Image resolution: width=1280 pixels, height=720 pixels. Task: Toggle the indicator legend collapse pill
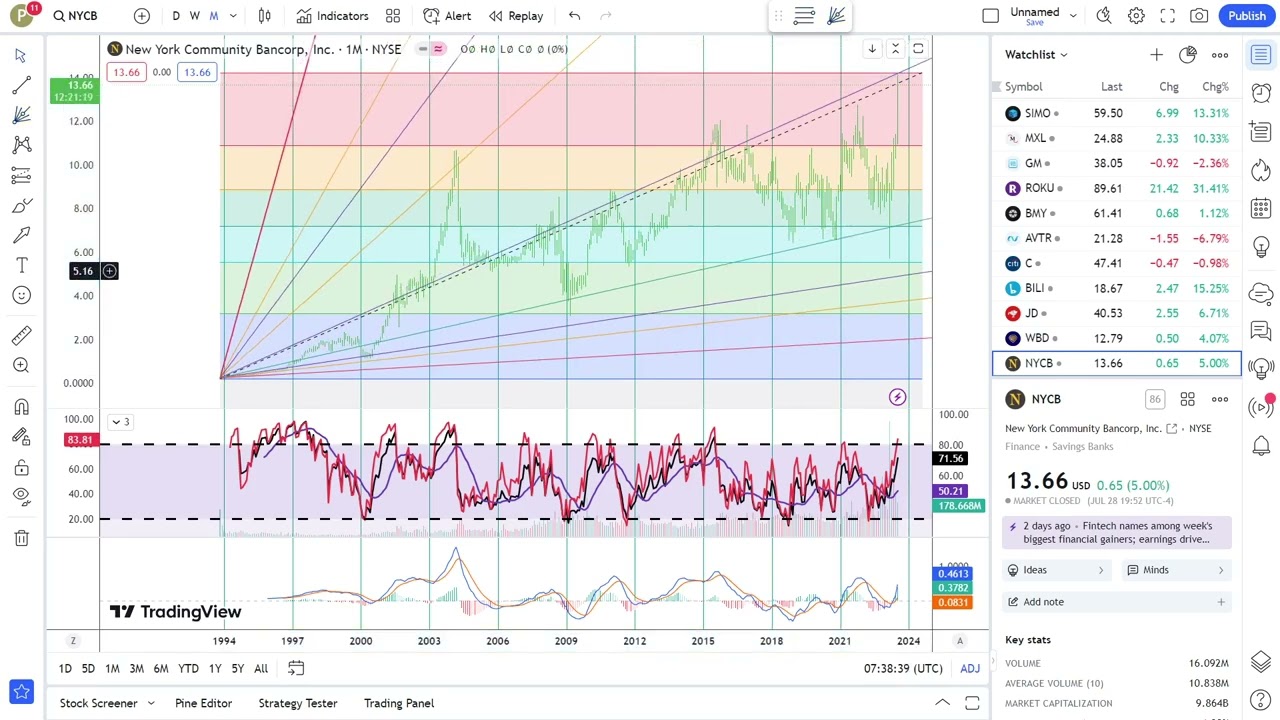click(430, 49)
